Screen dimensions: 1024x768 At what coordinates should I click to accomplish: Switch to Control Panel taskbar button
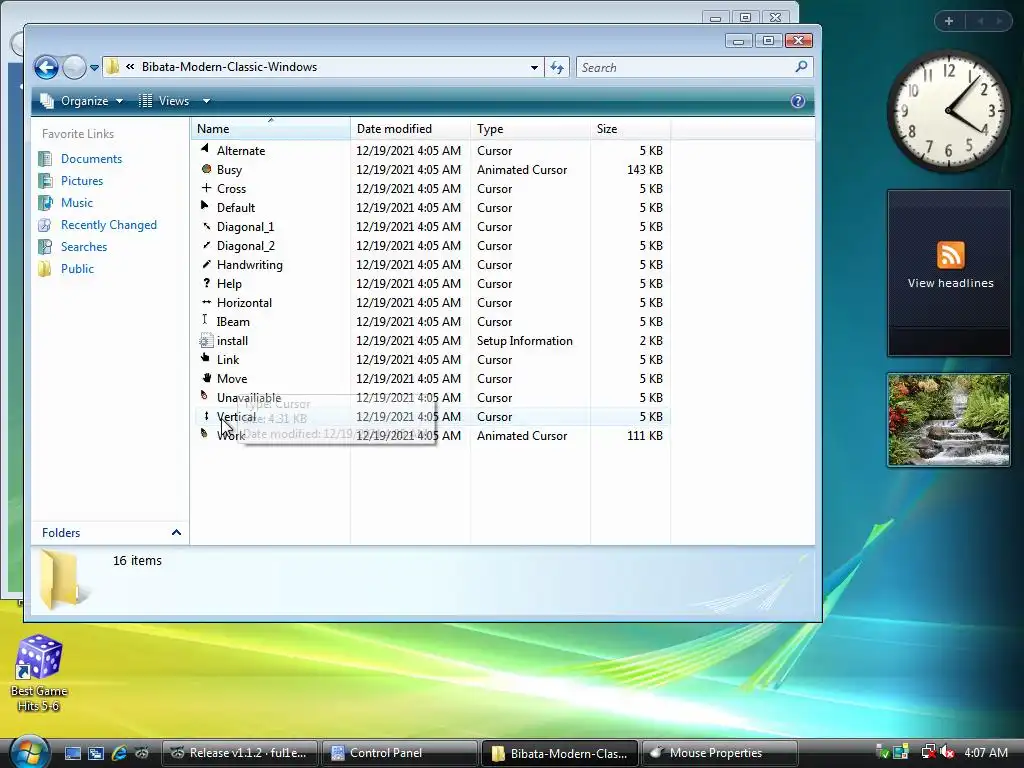[x=399, y=753]
